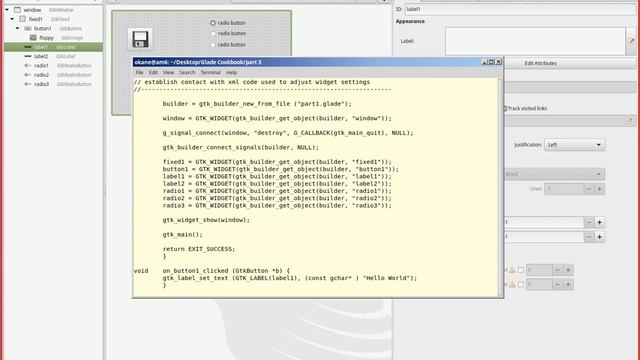The width and height of the screenshot is (640, 360).
Task: Click the terminal title bar text
Action: coord(198,62)
